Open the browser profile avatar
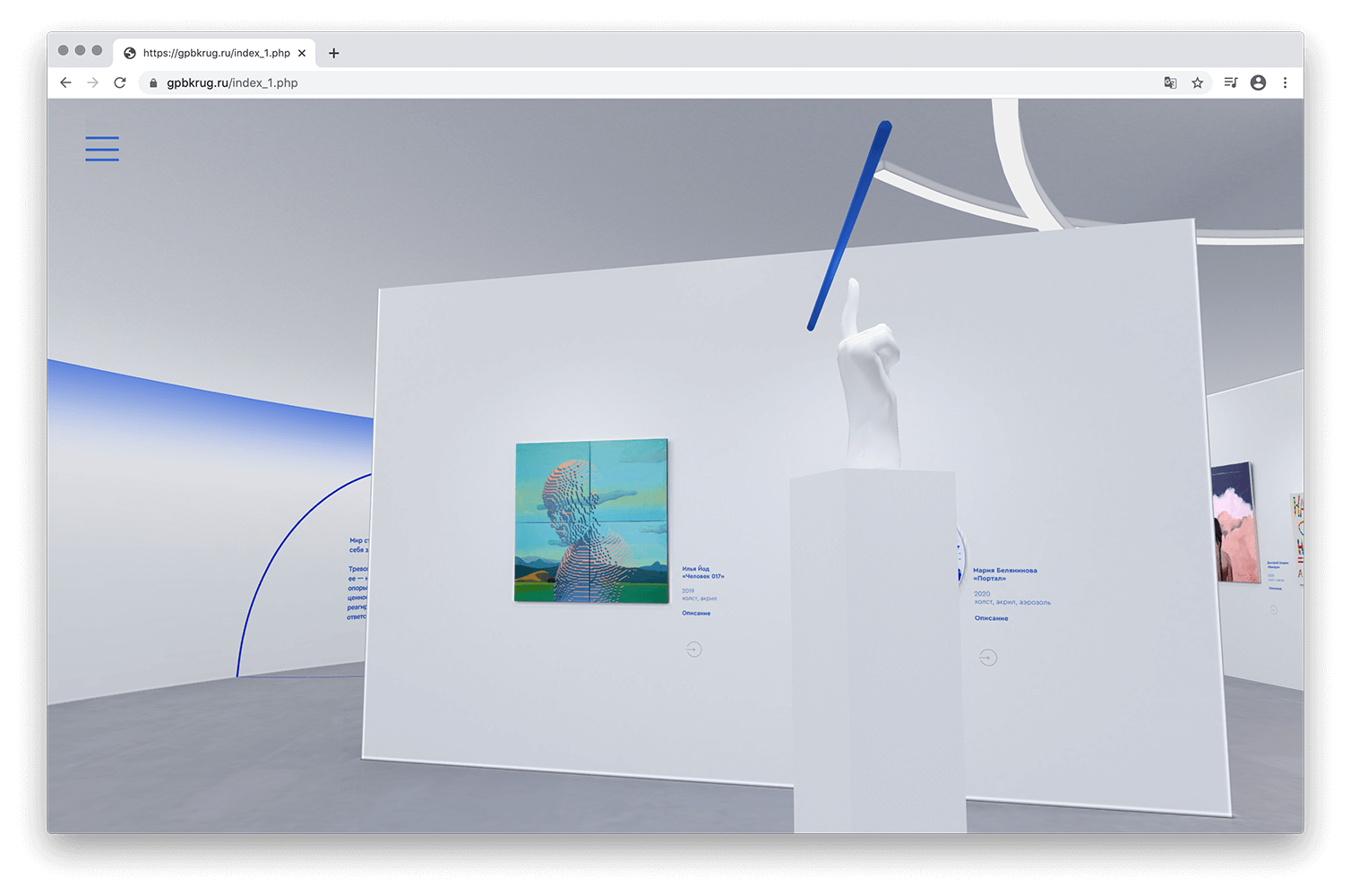 pyautogui.click(x=1258, y=82)
